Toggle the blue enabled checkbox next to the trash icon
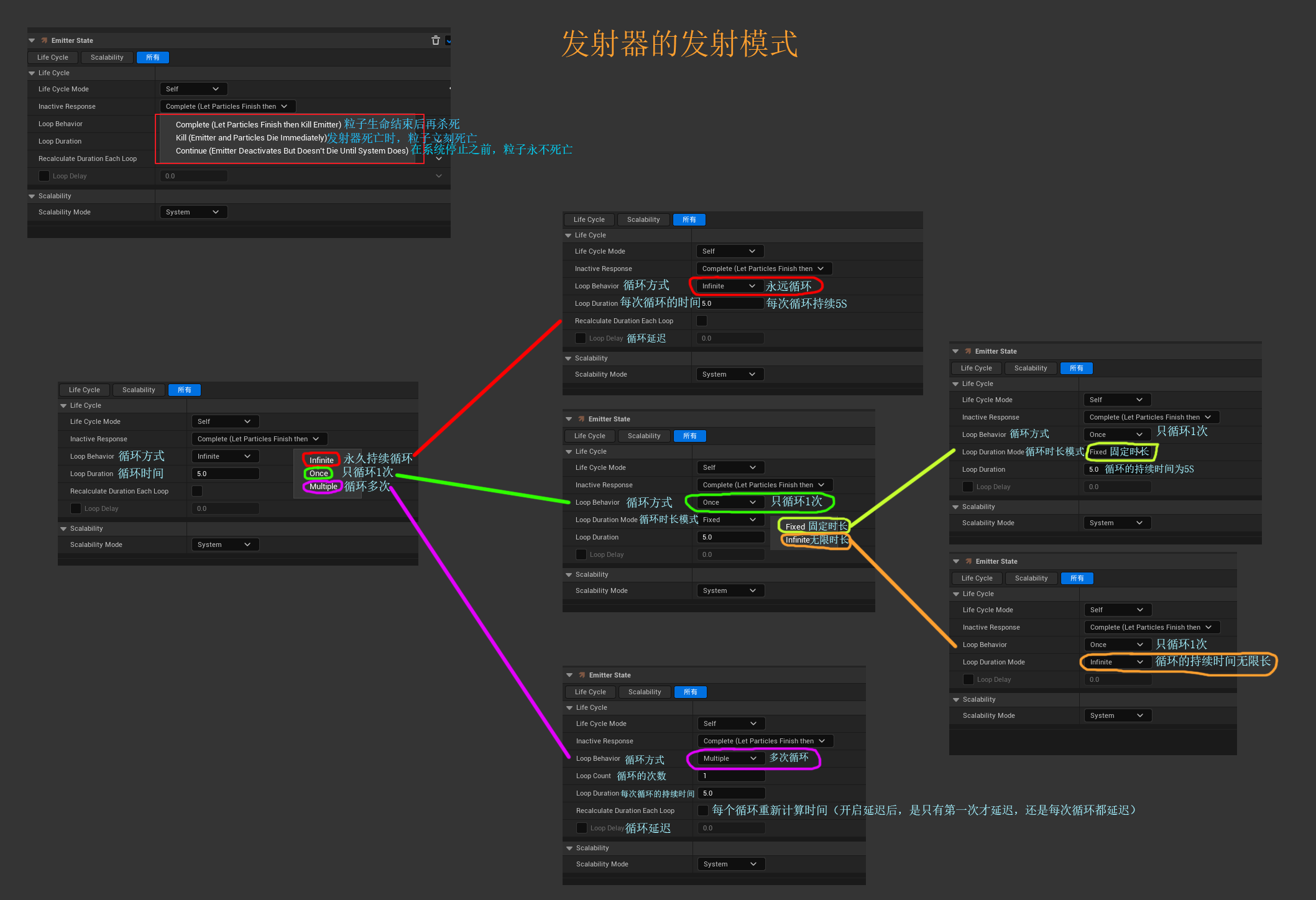Image resolution: width=1316 pixels, height=900 pixels. [x=448, y=40]
